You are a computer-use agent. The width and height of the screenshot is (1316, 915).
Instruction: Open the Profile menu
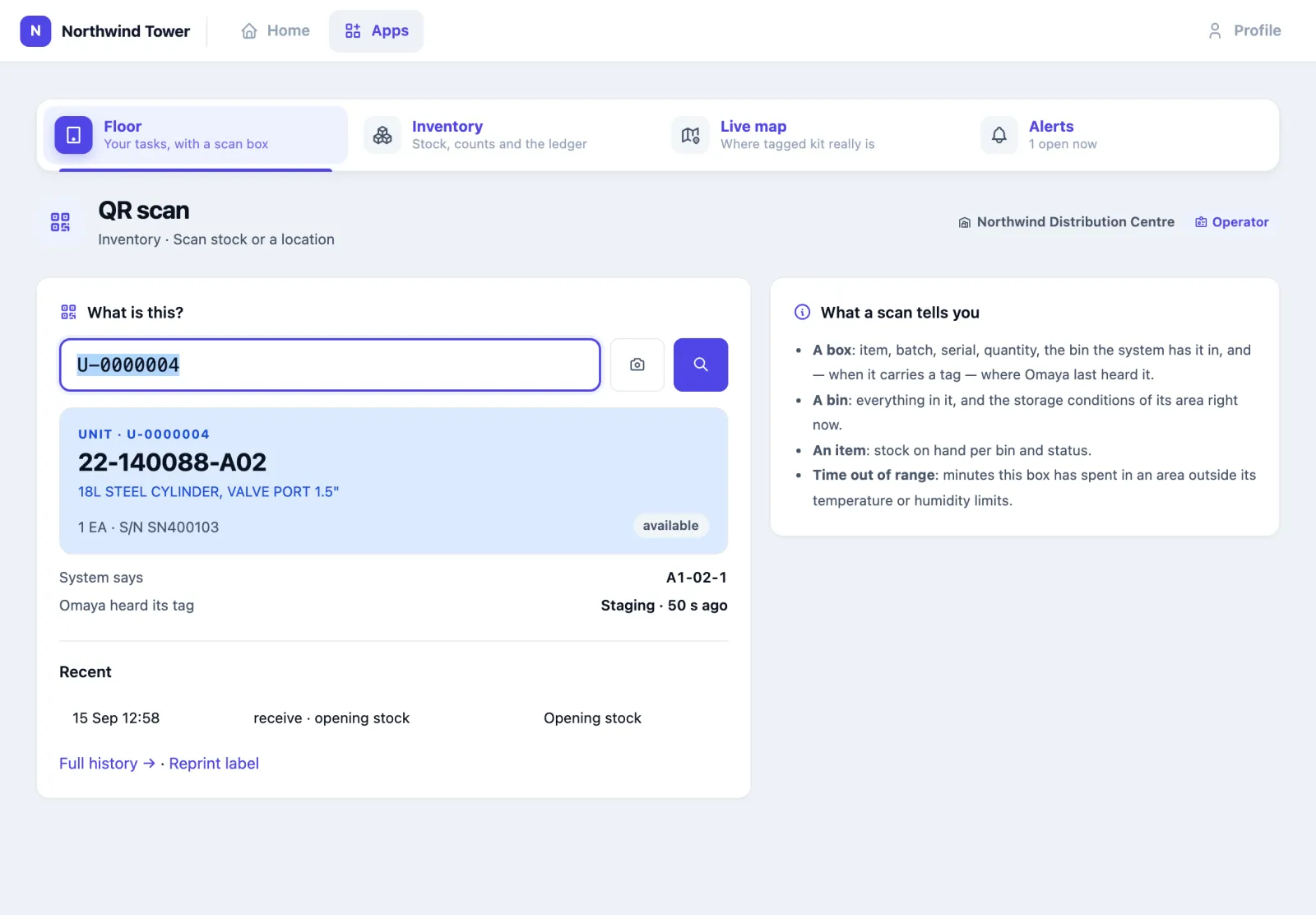[1245, 30]
